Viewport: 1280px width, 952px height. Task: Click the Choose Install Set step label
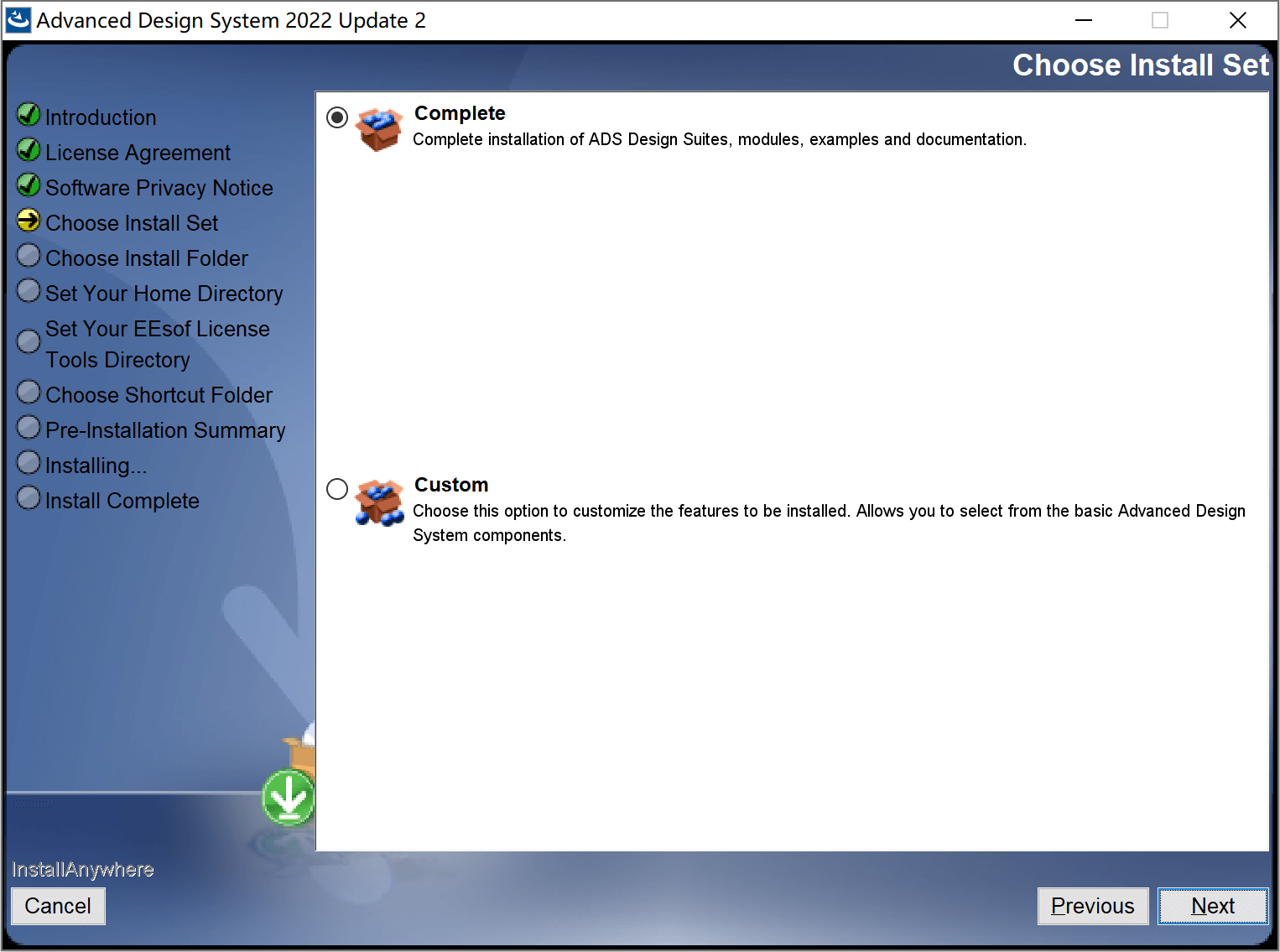pyautogui.click(x=132, y=223)
